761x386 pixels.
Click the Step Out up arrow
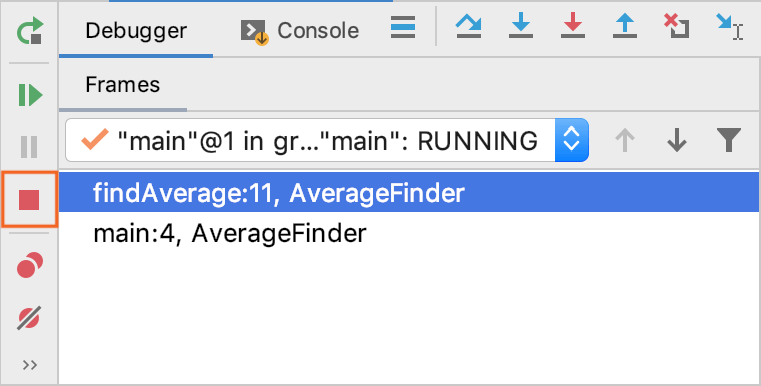coord(625,26)
